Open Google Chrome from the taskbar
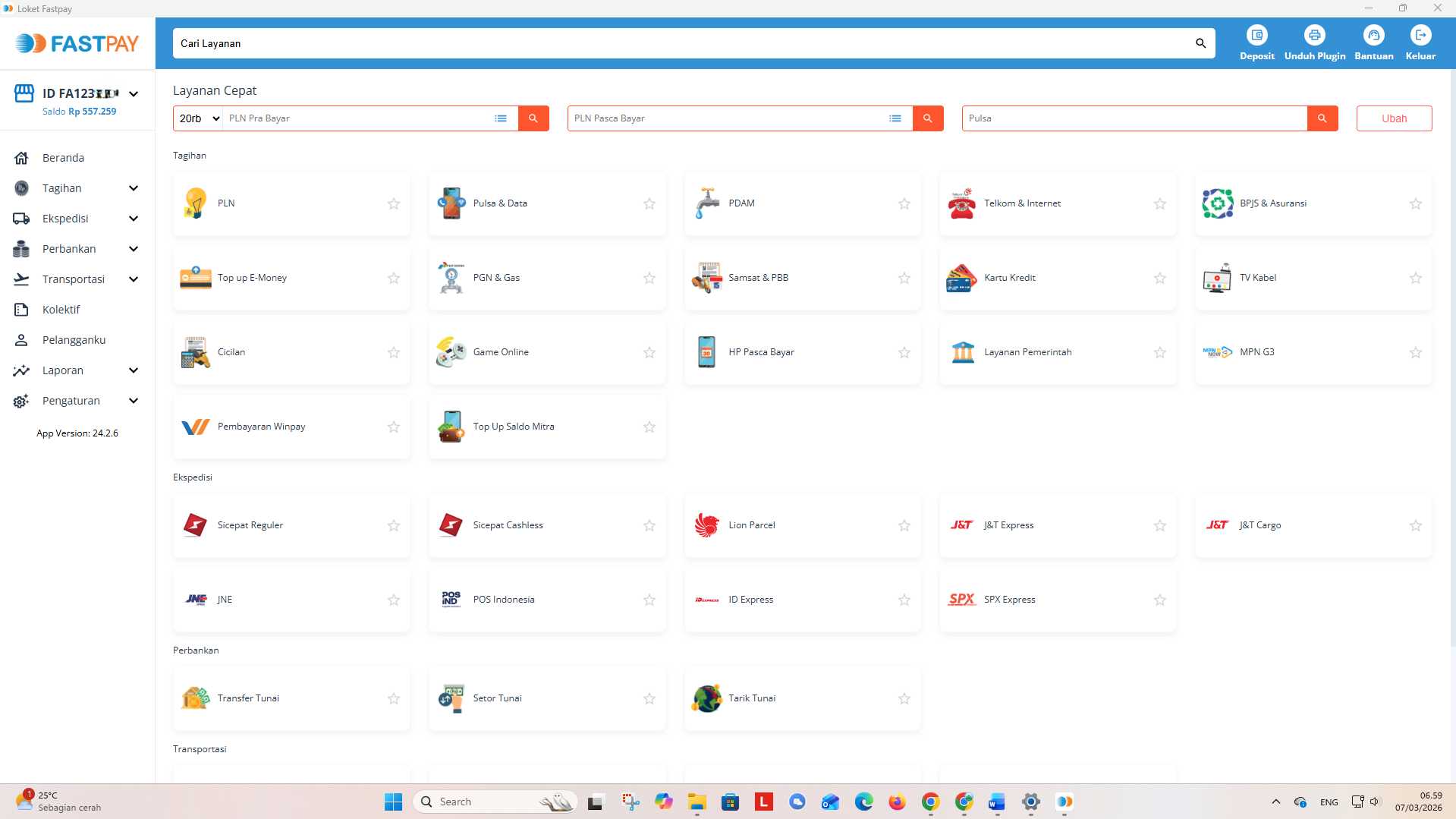The height and width of the screenshot is (819, 1456). pyautogui.click(x=929, y=802)
